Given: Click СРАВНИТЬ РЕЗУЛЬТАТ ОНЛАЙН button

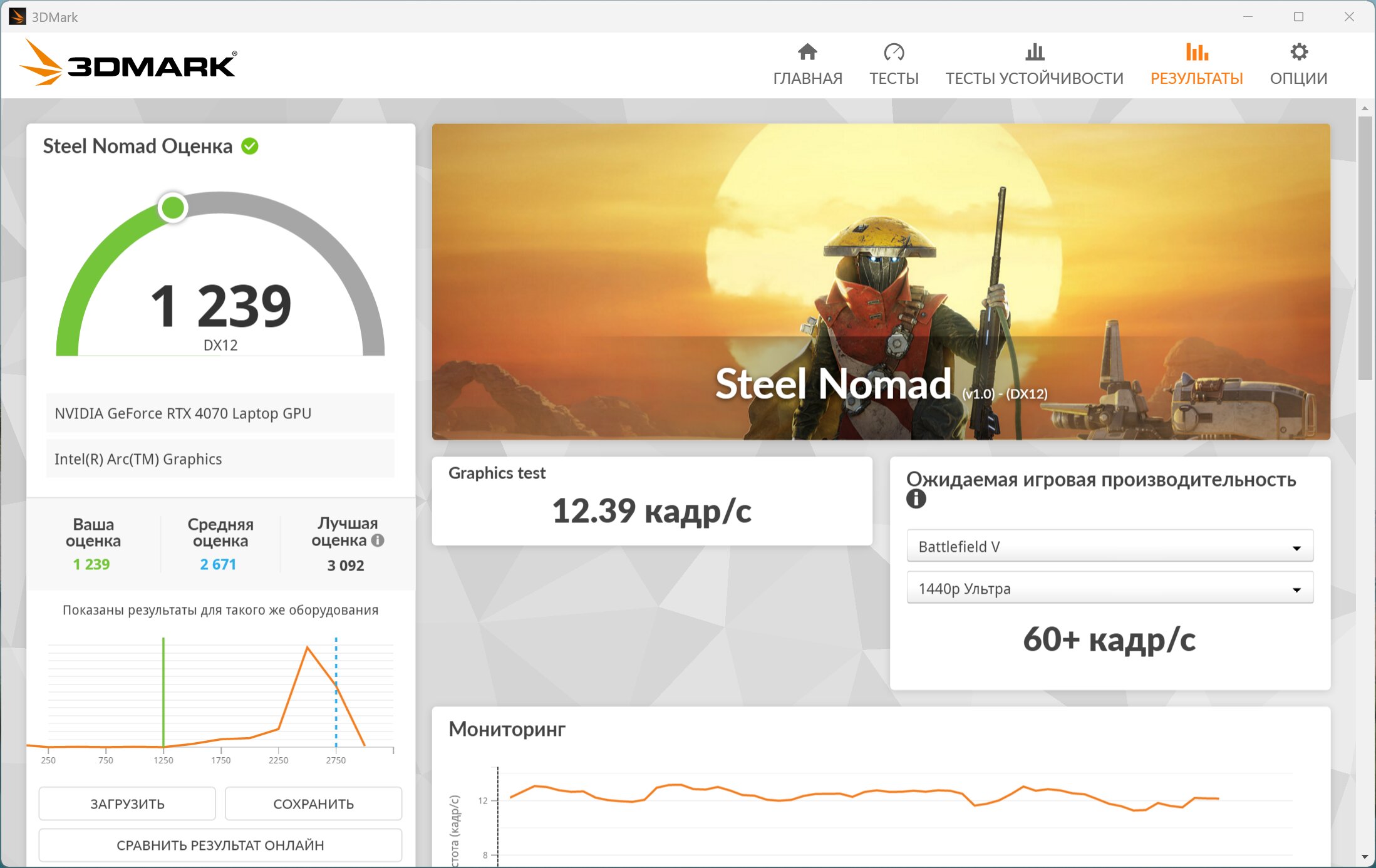Looking at the screenshot, I should [x=220, y=845].
